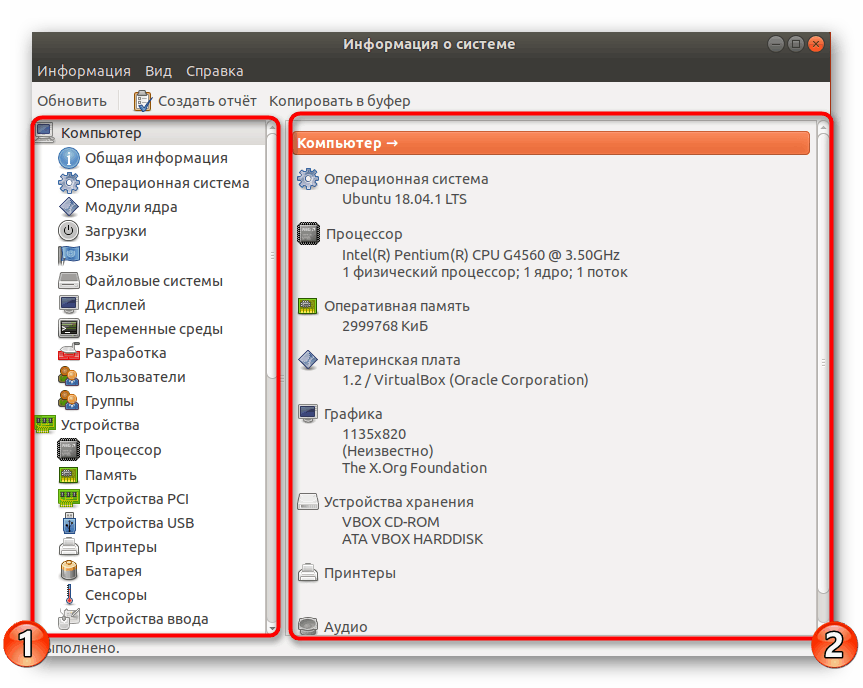The image size is (863, 688).
Task: Select Устройства PCI in the sidebar
Action: click(137, 499)
